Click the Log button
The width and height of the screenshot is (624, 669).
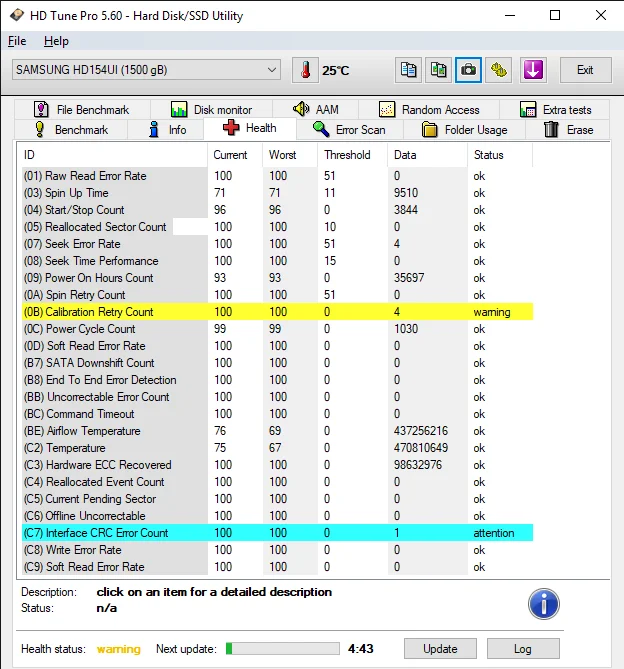pos(523,649)
